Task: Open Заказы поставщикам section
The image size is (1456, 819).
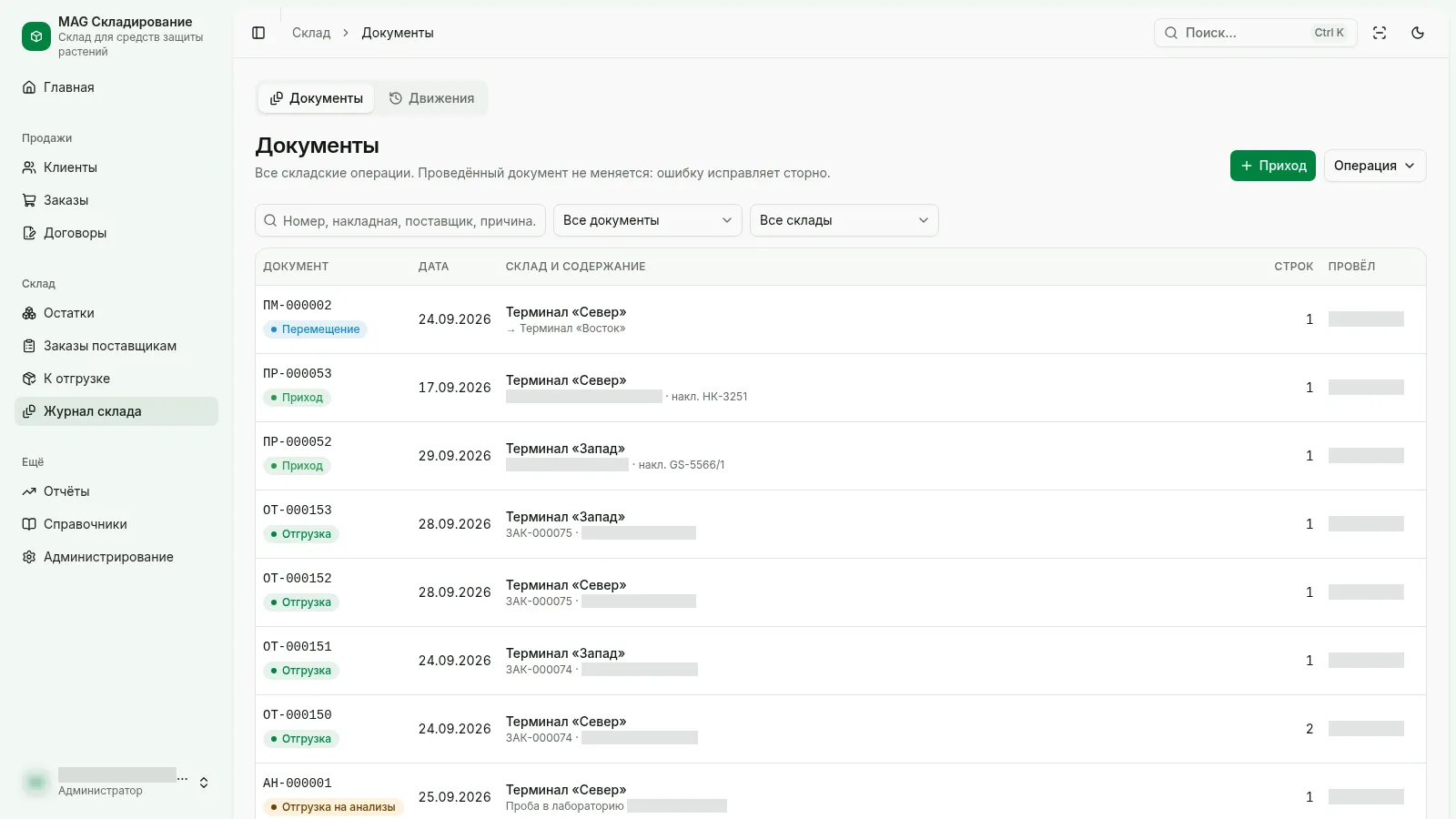Action: (116, 346)
